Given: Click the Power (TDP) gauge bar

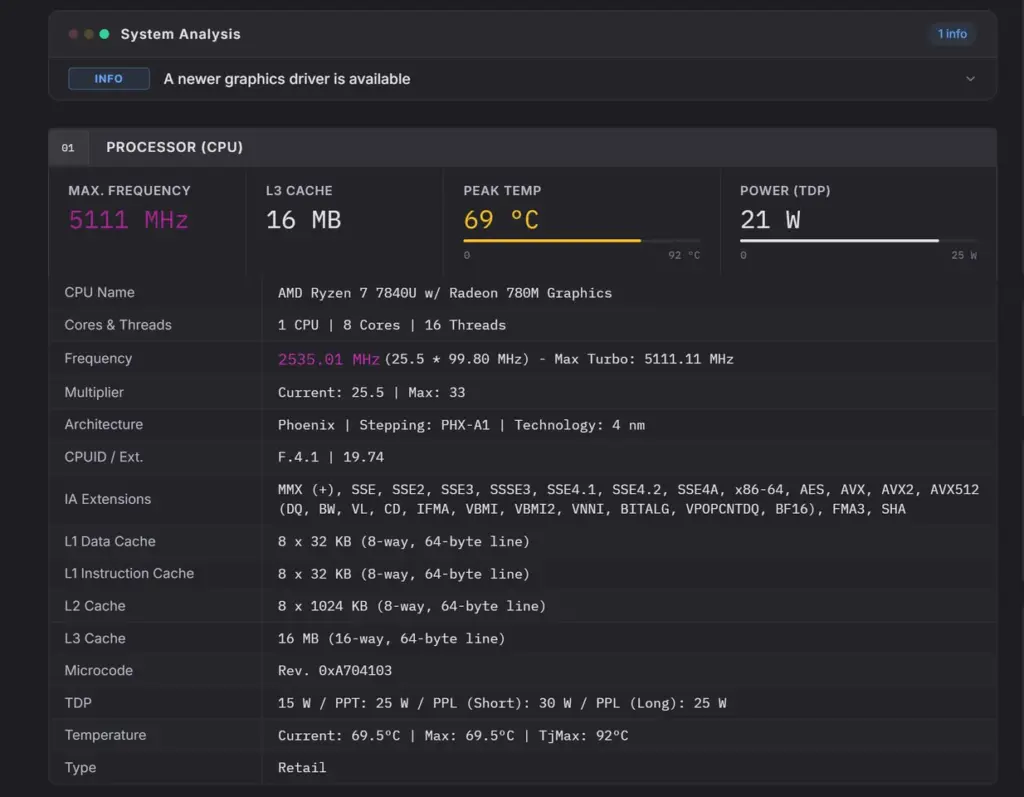Looking at the screenshot, I should [858, 240].
